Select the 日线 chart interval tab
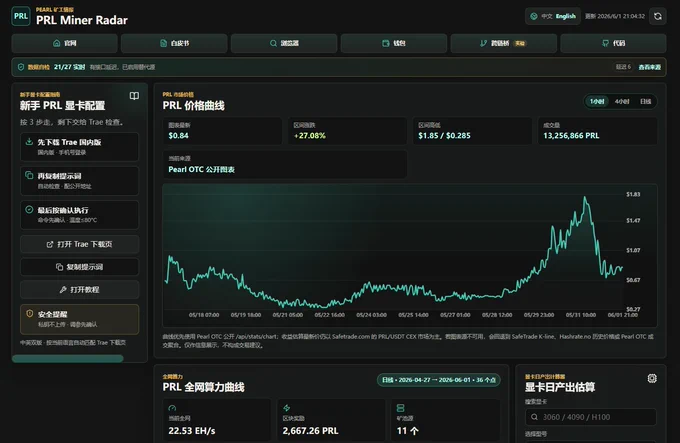The width and height of the screenshot is (680, 443). pos(645,101)
